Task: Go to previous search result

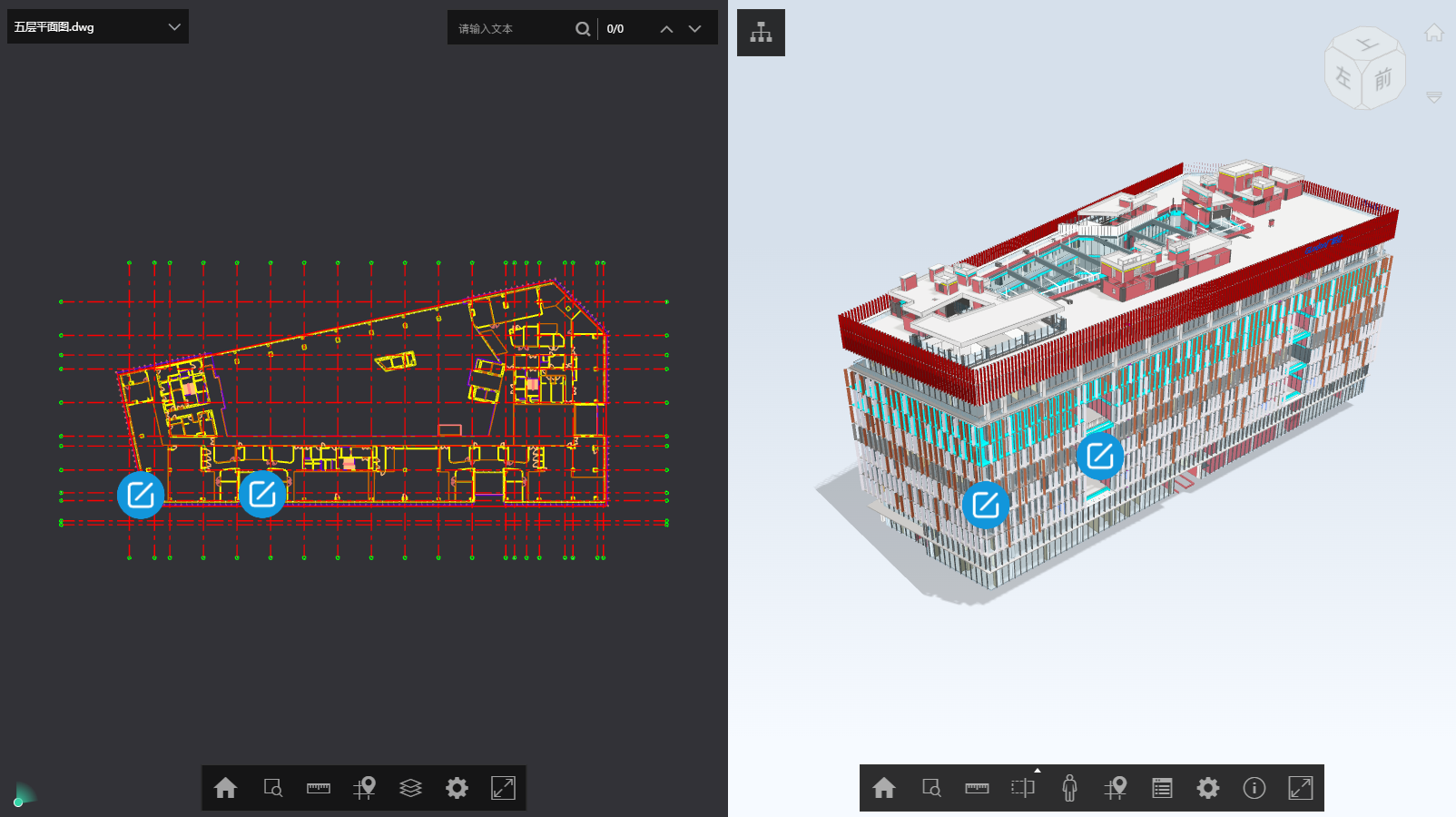Action: (666, 29)
